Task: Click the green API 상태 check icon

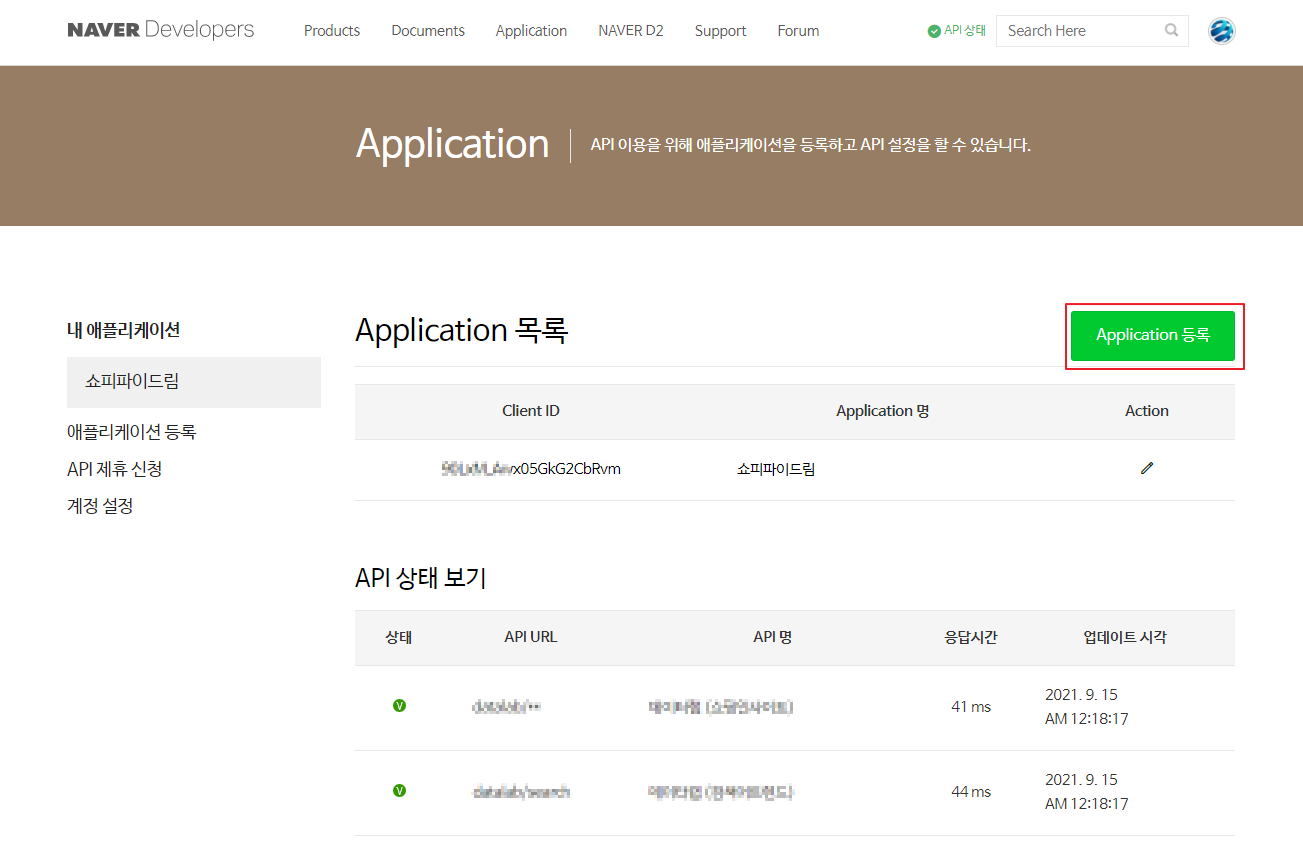Action: tap(934, 31)
